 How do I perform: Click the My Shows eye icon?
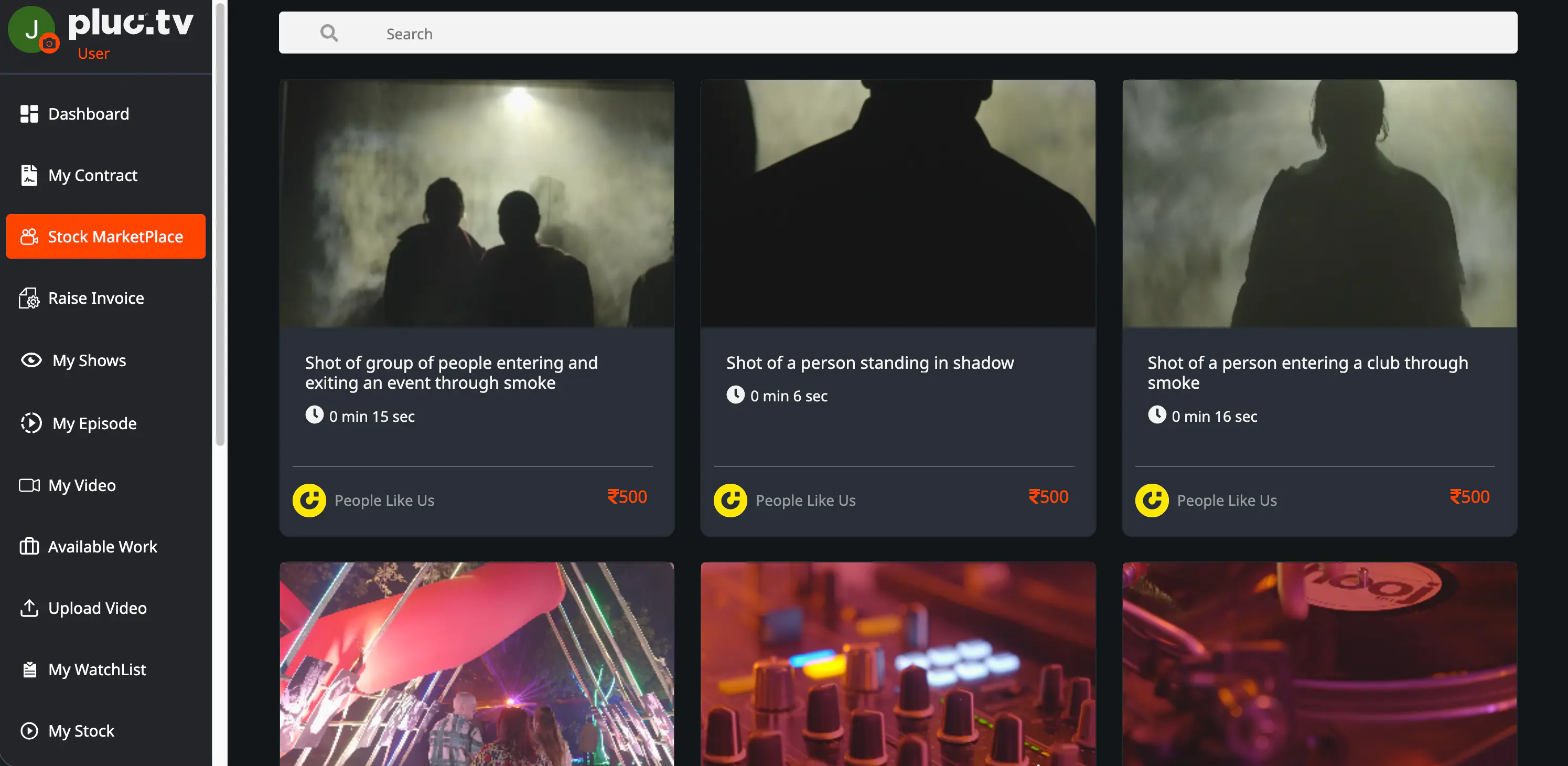click(x=31, y=360)
